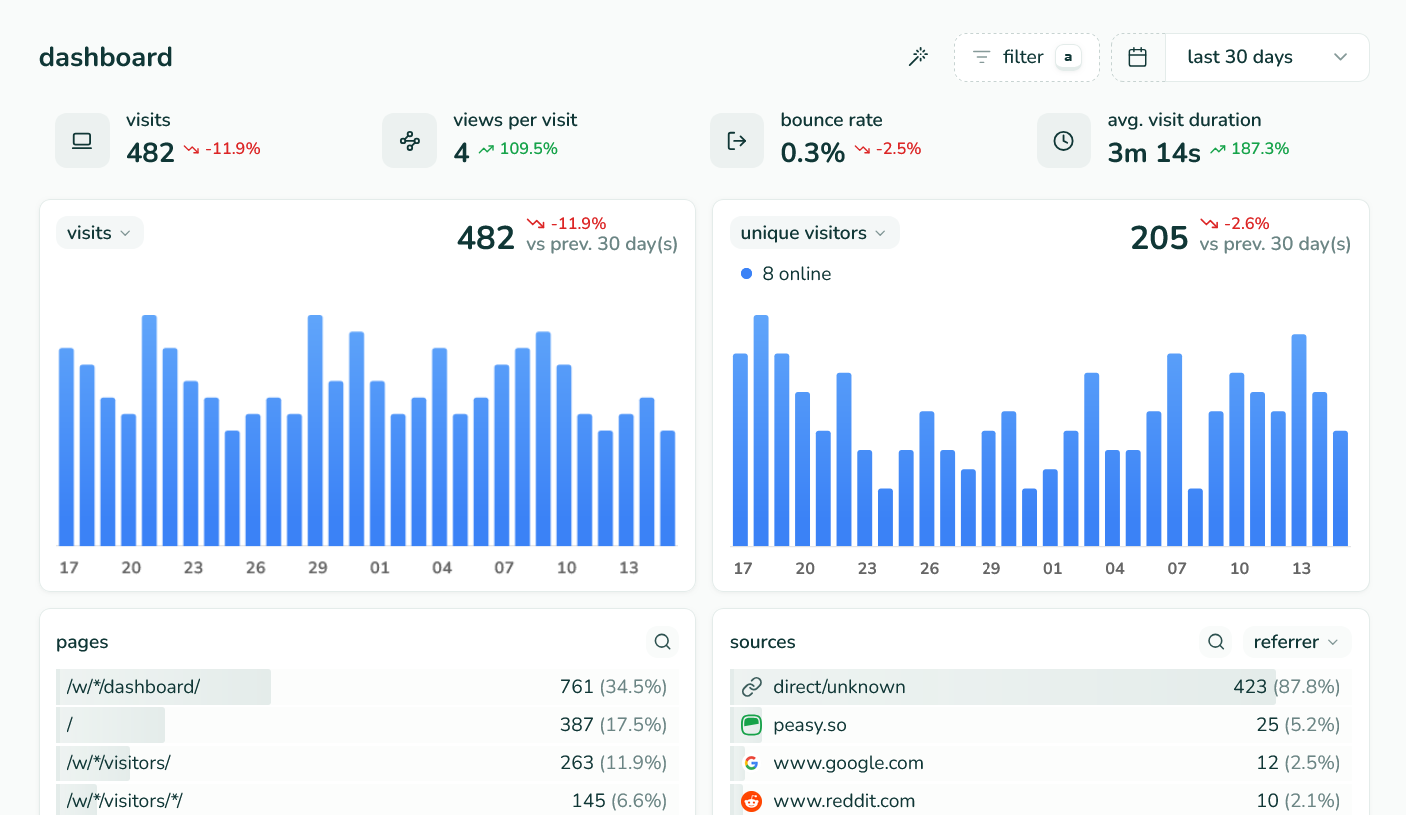Click the 423 (87.8%) source count
The width and height of the screenshot is (1406, 815).
point(1287,687)
